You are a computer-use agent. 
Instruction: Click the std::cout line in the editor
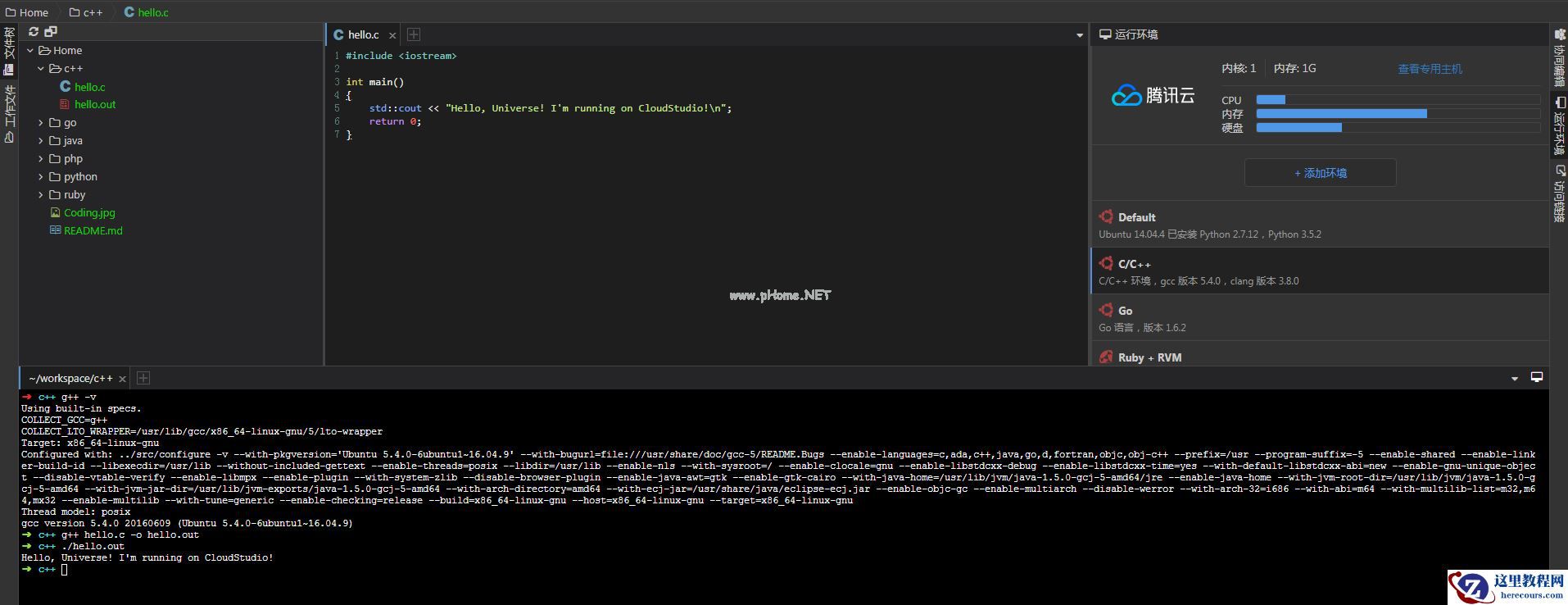[x=550, y=108]
